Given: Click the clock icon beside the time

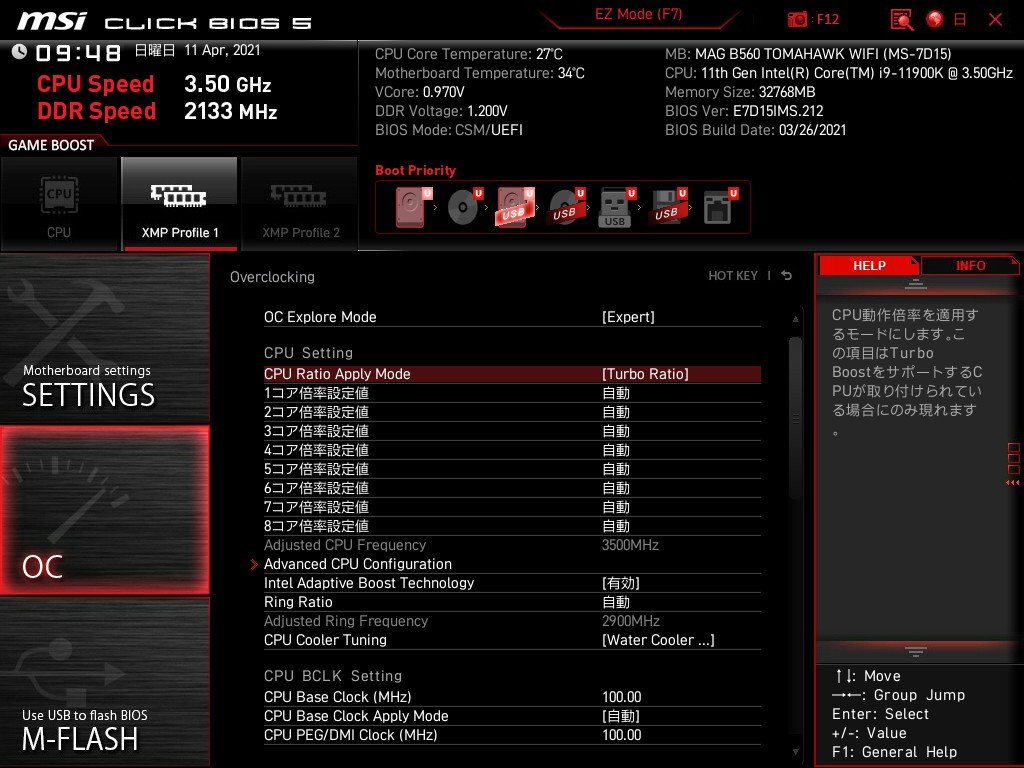Looking at the screenshot, I should pyautogui.click(x=20, y=52).
